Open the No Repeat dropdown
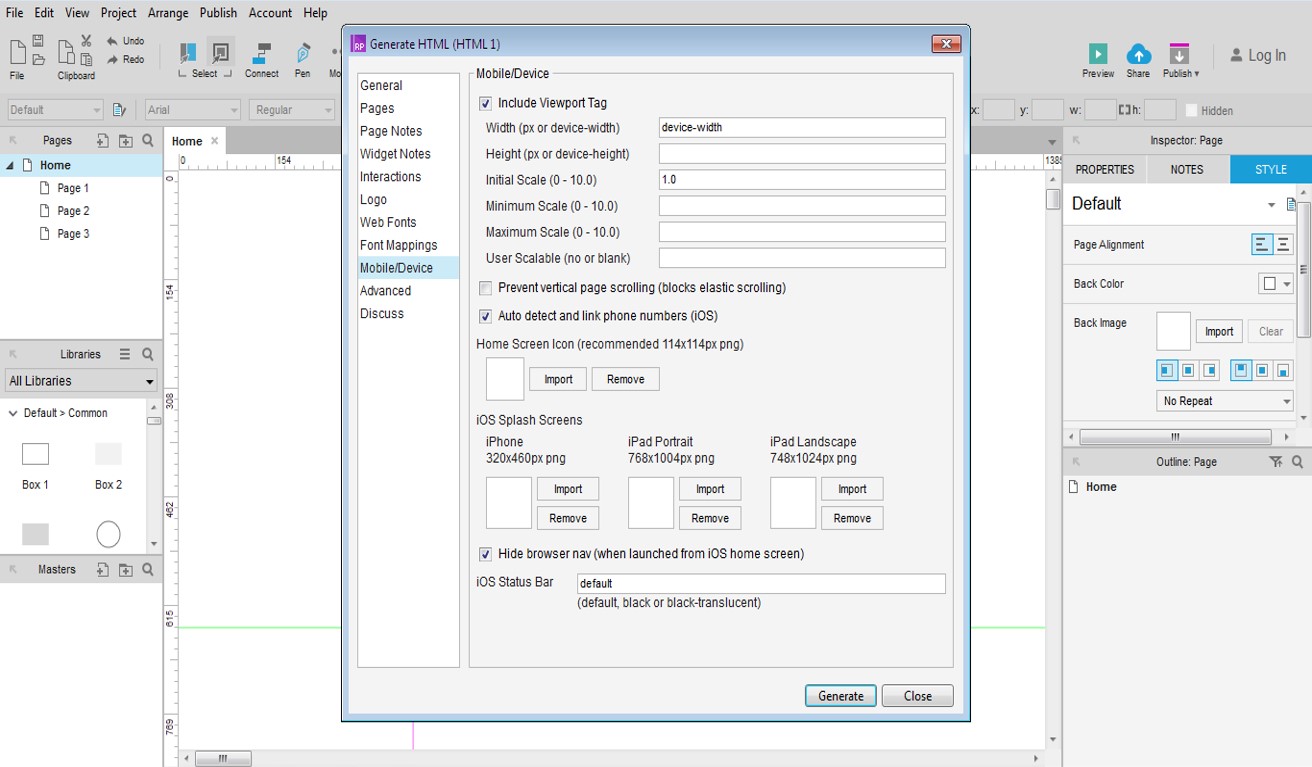Screen dimensions: 1312x767 pos(1224,400)
